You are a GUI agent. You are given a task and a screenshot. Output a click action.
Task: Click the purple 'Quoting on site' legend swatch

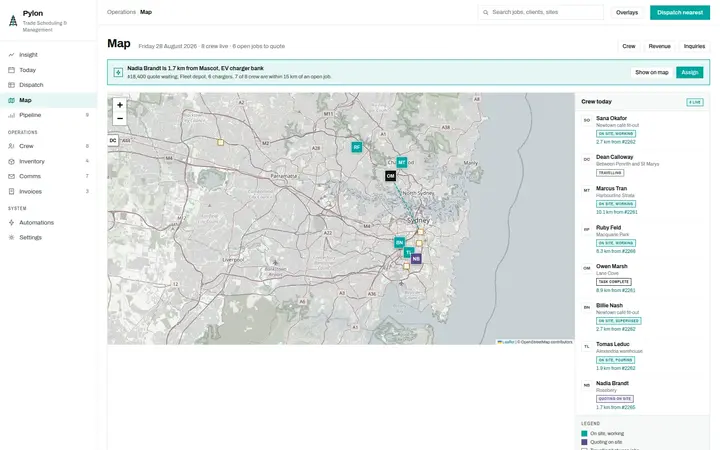584,442
